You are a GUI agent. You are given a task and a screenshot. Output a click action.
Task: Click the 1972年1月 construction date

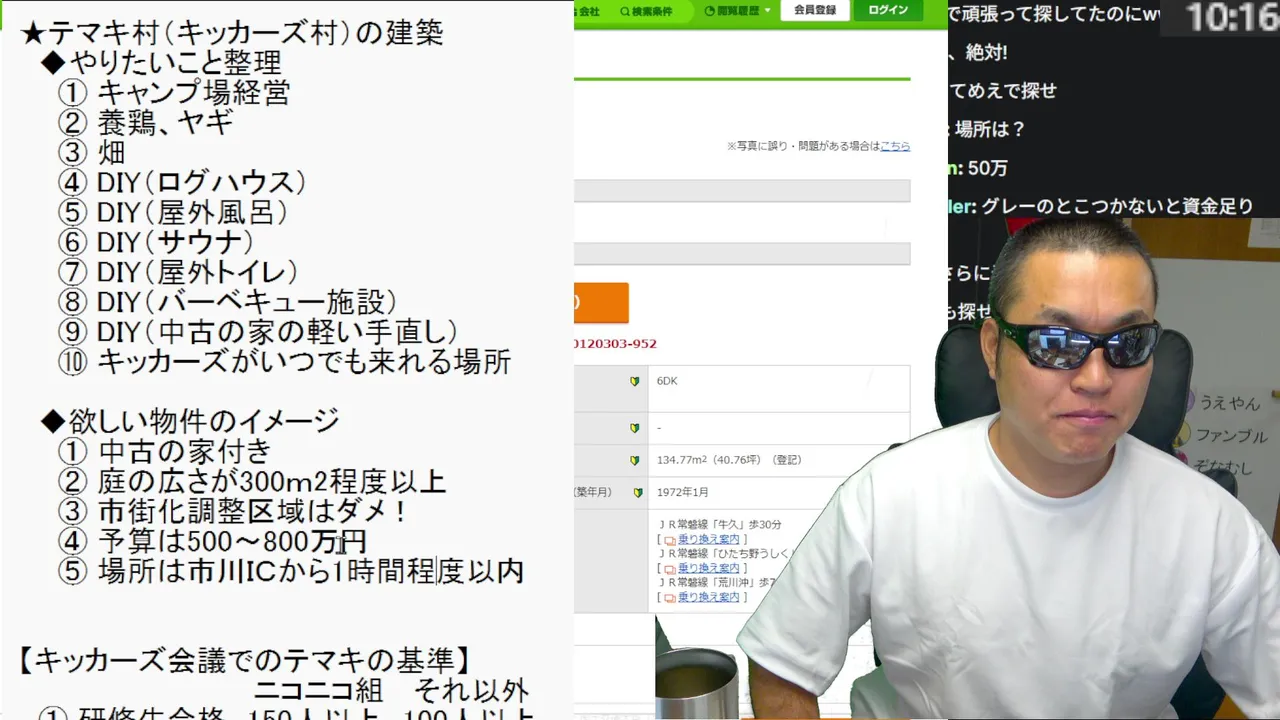click(x=683, y=492)
